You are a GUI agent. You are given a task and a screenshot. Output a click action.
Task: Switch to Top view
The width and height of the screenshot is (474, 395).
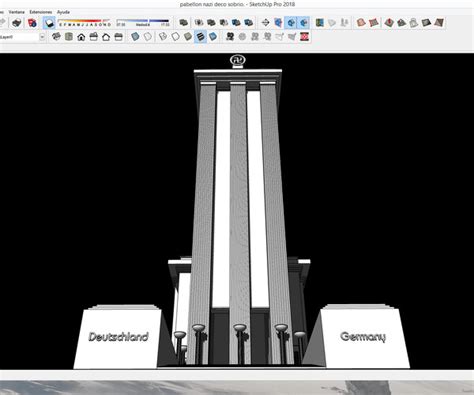click(x=69, y=37)
